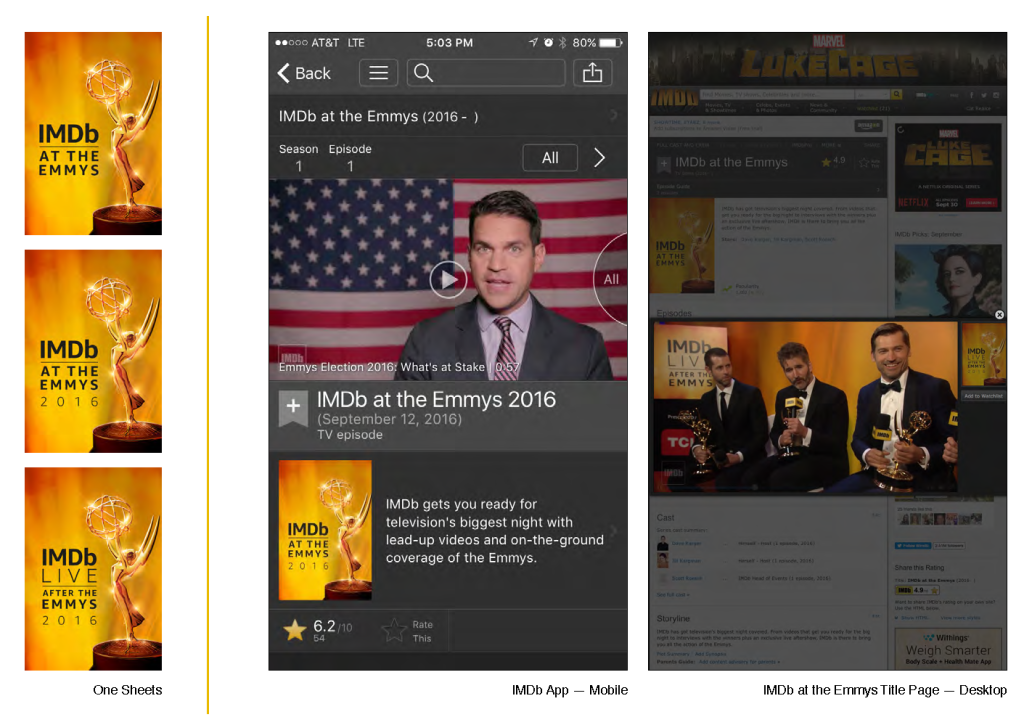Screen dimensions: 1024x725
Task: Tap the location arrow in the phone status bar
Action: pyautogui.click(x=533, y=42)
